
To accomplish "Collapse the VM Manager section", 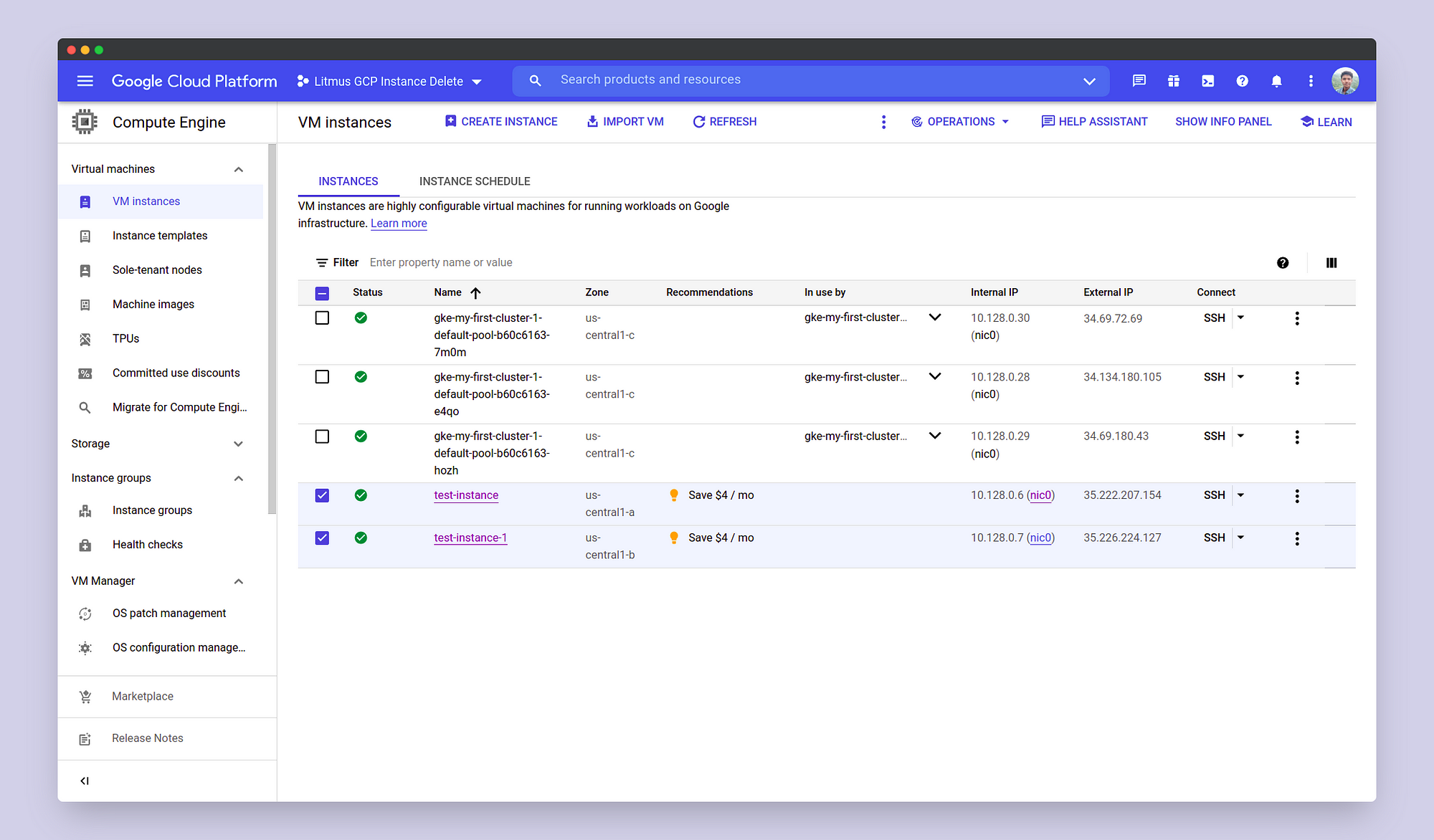I will 239,581.
